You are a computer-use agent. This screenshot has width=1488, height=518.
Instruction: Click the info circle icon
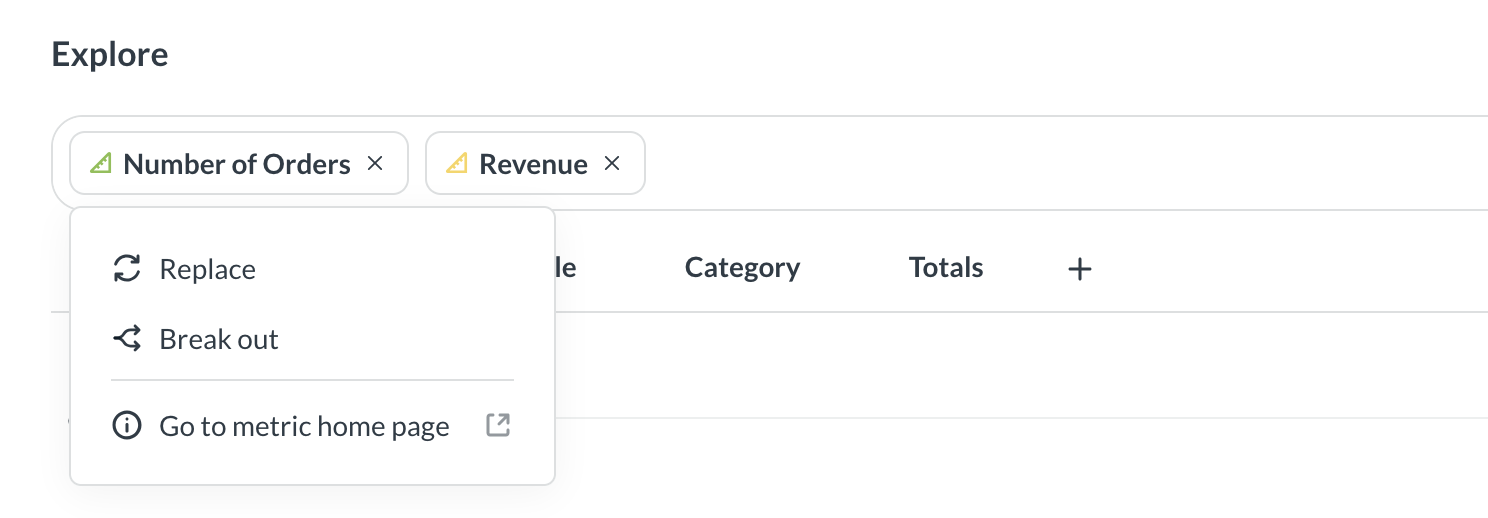[127, 426]
